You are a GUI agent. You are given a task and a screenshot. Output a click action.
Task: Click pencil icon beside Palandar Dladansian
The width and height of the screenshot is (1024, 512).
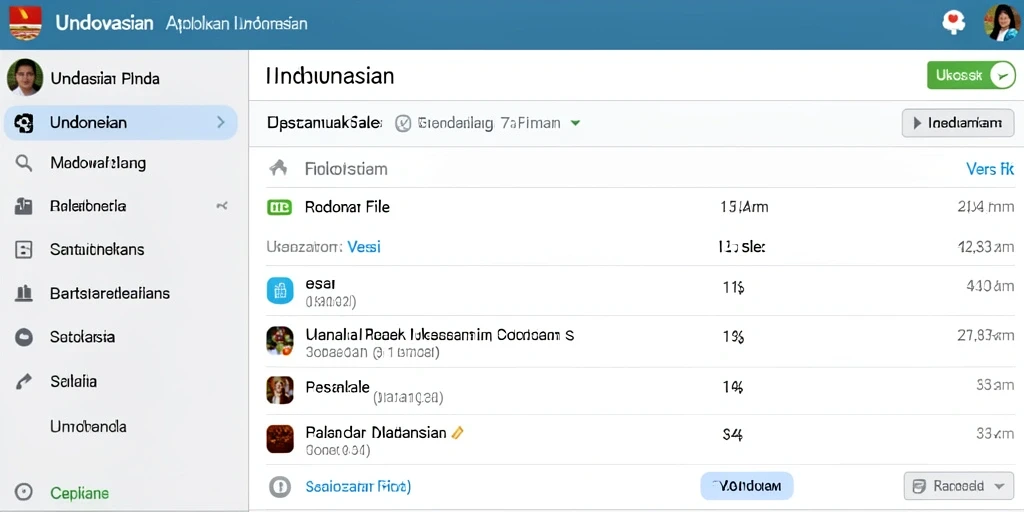[458, 432]
